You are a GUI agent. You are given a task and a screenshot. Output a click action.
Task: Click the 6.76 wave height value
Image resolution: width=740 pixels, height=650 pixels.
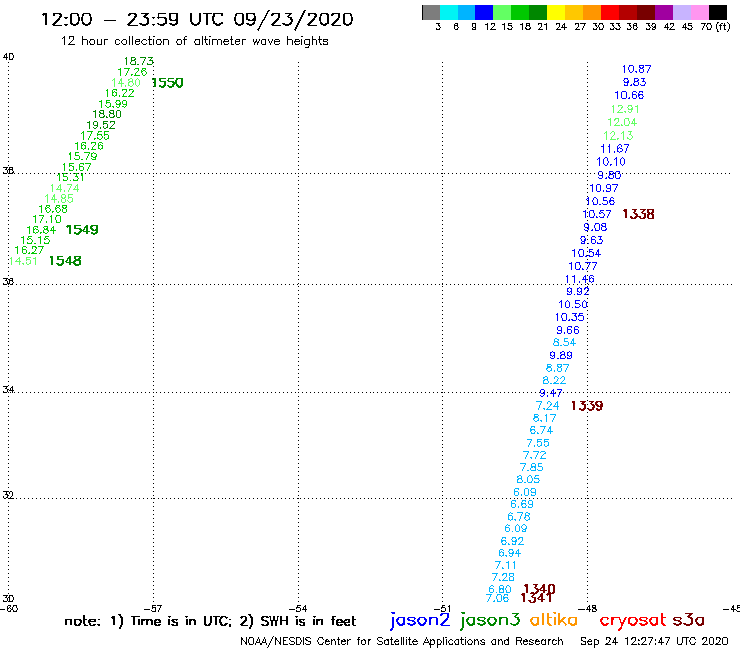coord(519,517)
